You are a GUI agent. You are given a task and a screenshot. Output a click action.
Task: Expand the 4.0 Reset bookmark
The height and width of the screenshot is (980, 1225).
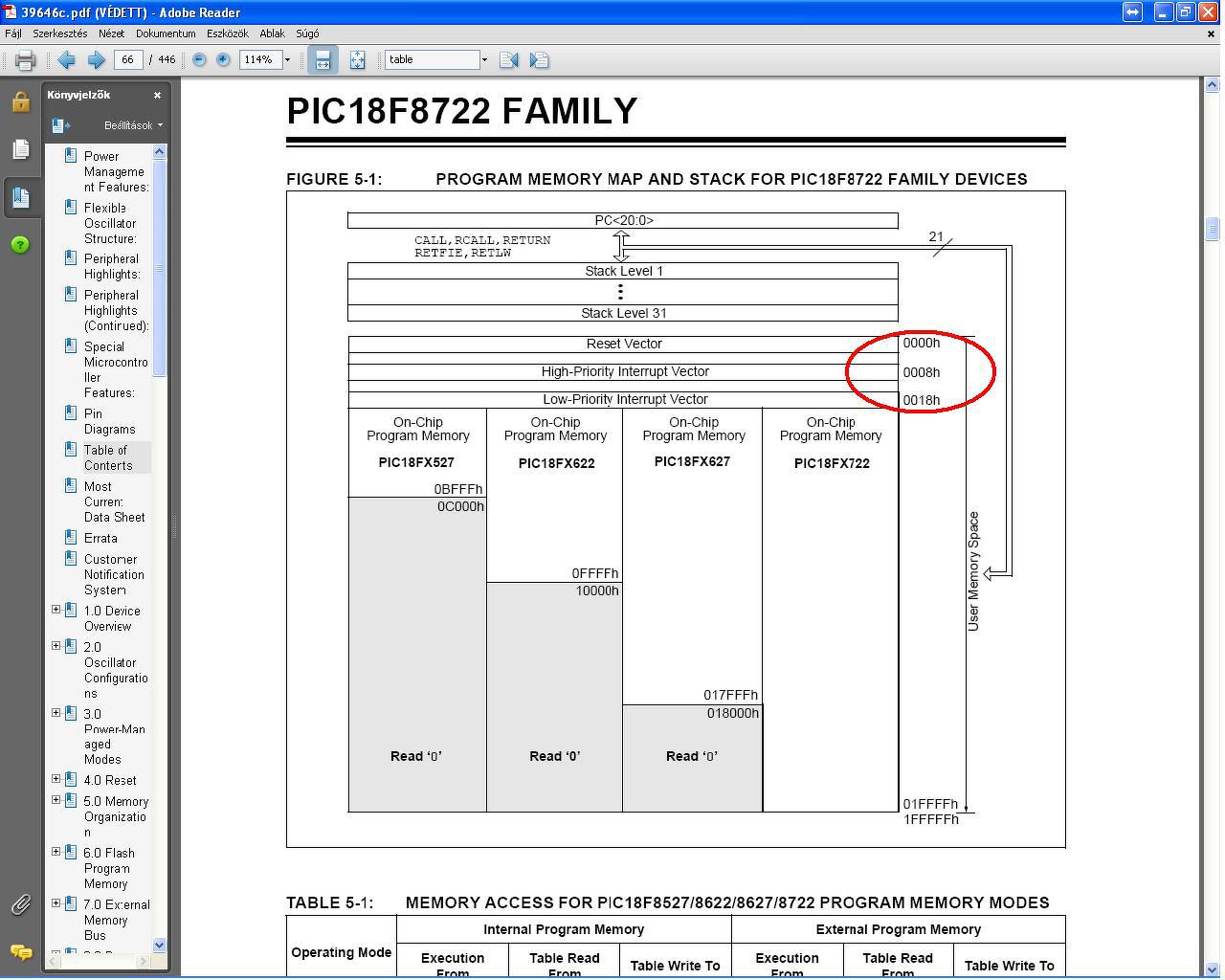coord(56,779)
